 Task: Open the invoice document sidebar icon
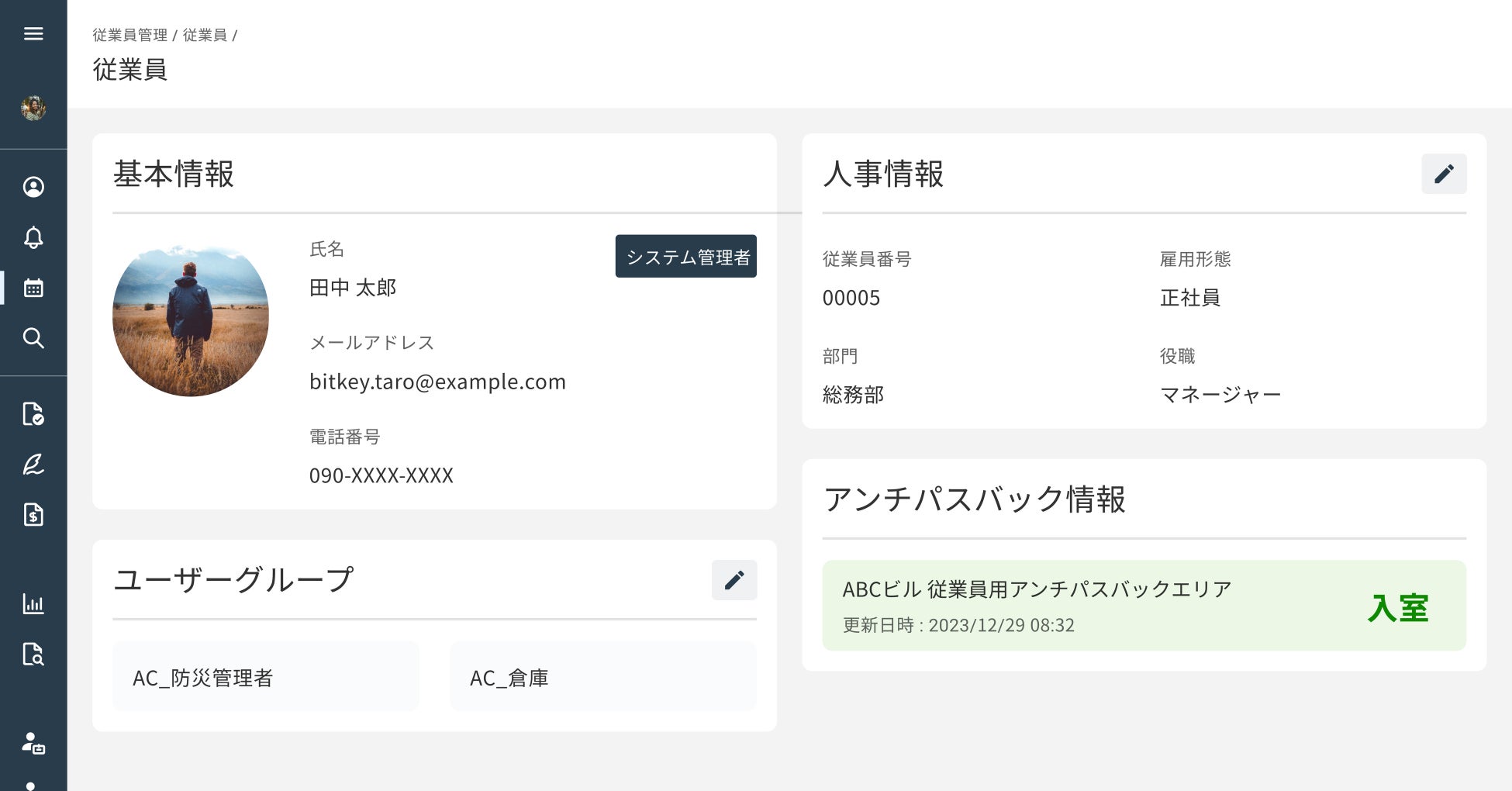pyautogui.click(x=33, y=515)
